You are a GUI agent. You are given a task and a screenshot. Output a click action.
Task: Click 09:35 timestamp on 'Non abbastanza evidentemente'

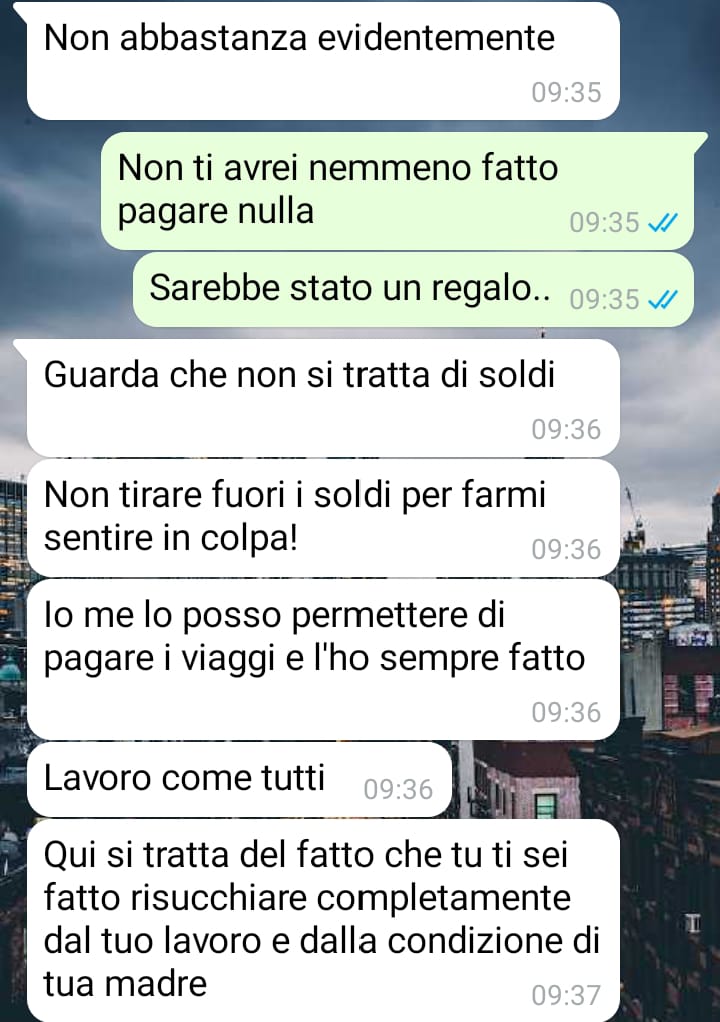(566, 92)
